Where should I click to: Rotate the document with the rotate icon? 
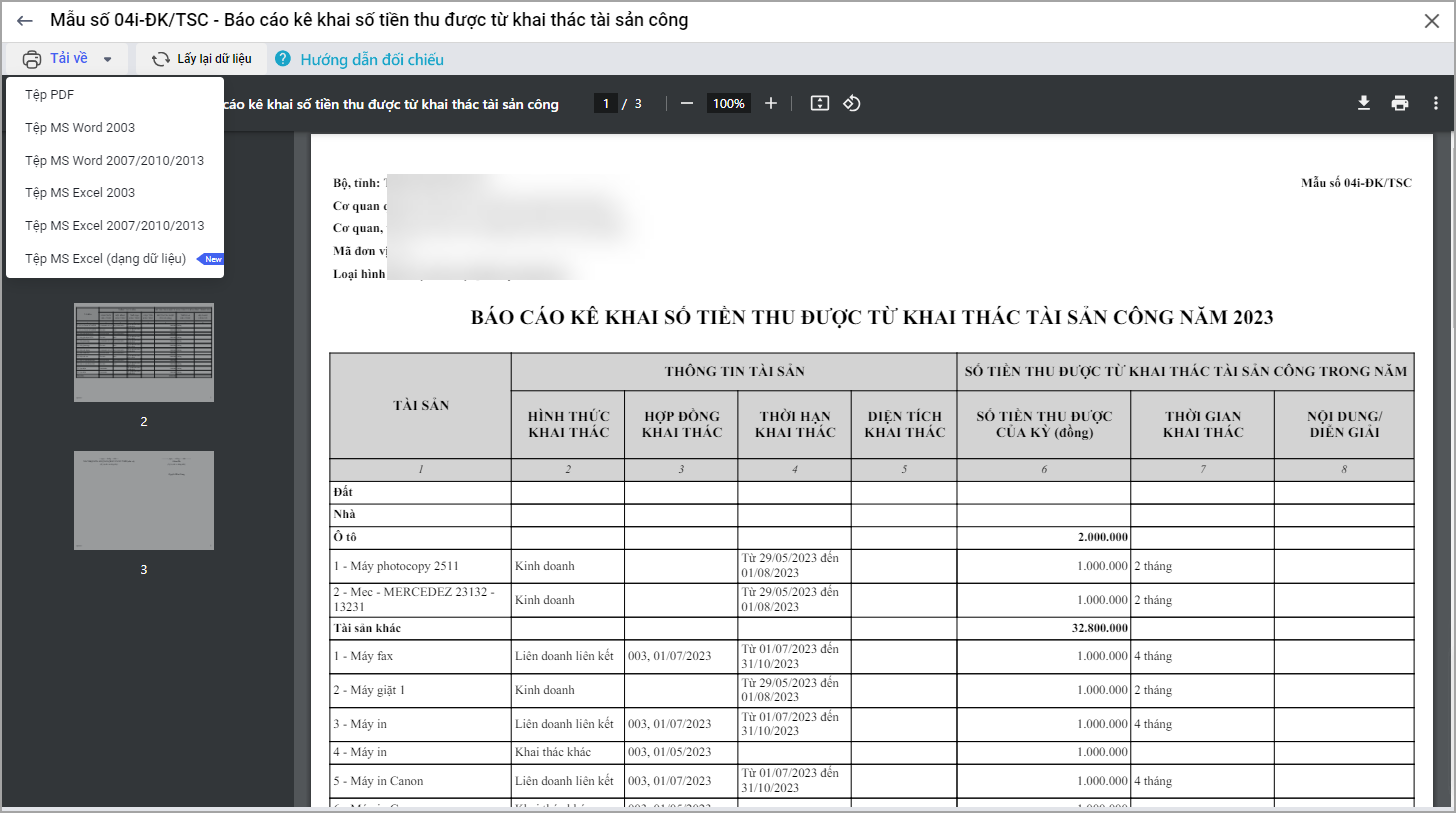click(852, 104)
